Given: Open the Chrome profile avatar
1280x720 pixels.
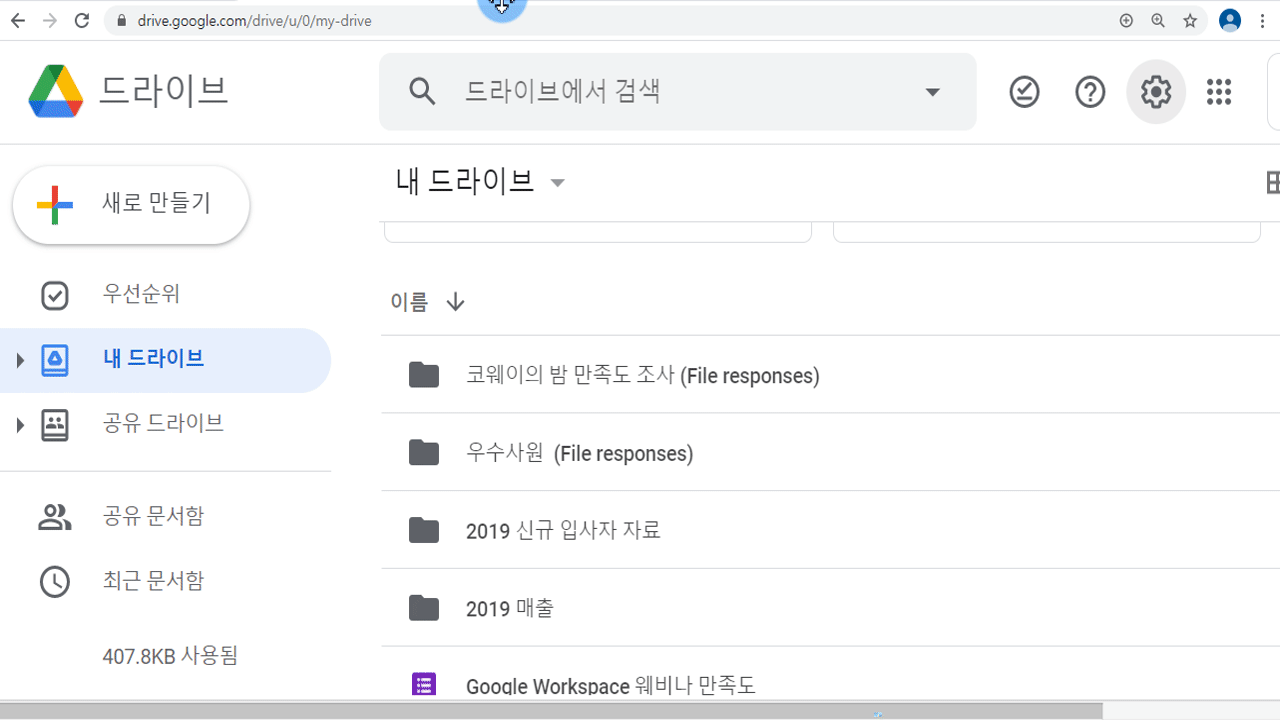Looking at the screenshot, I should pos(1230,20).
